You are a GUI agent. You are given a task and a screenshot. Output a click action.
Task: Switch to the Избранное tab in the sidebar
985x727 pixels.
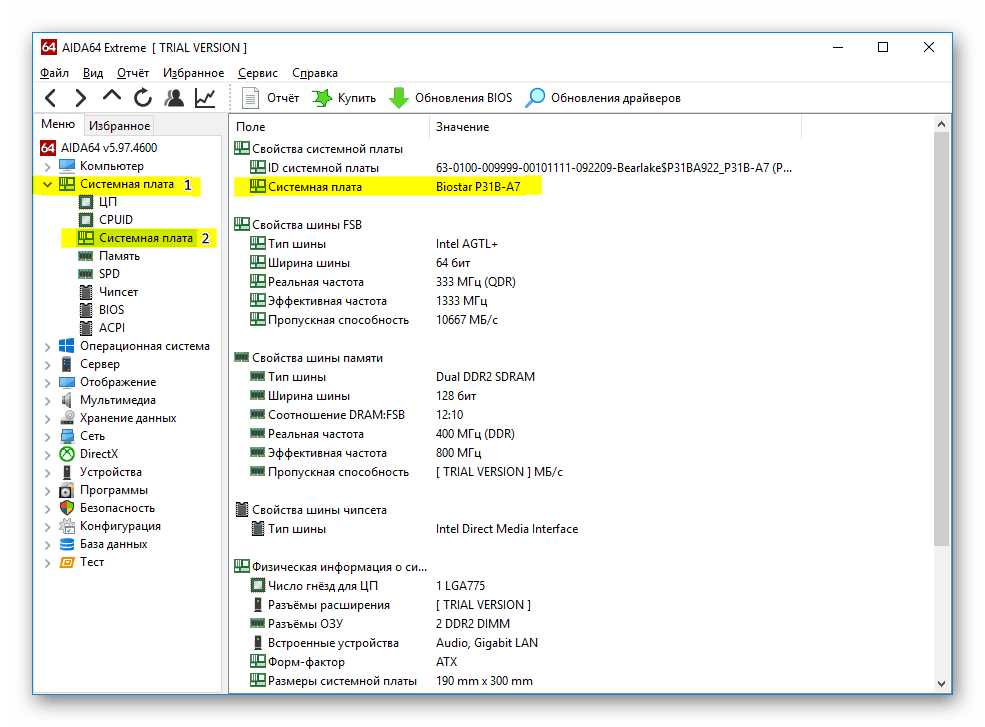pos(119,126)
